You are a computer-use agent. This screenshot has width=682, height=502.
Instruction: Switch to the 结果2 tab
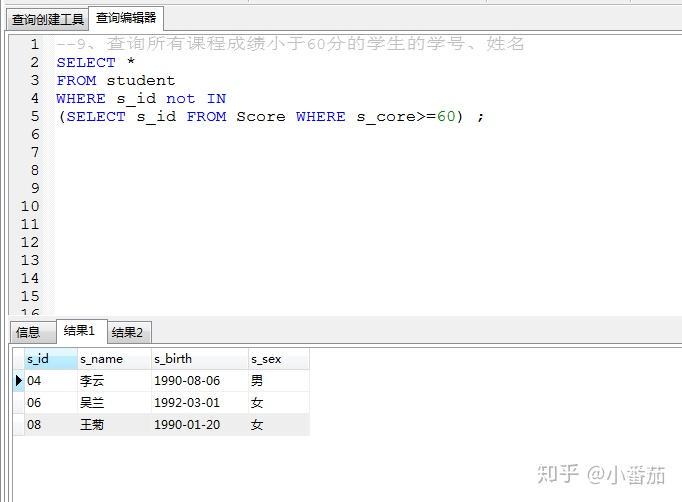coord(129,332)
